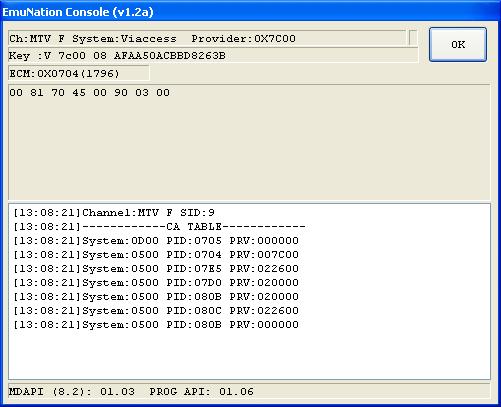
Task: Select the log line Channel:MTV F SID:9
Action: (114, 212)
